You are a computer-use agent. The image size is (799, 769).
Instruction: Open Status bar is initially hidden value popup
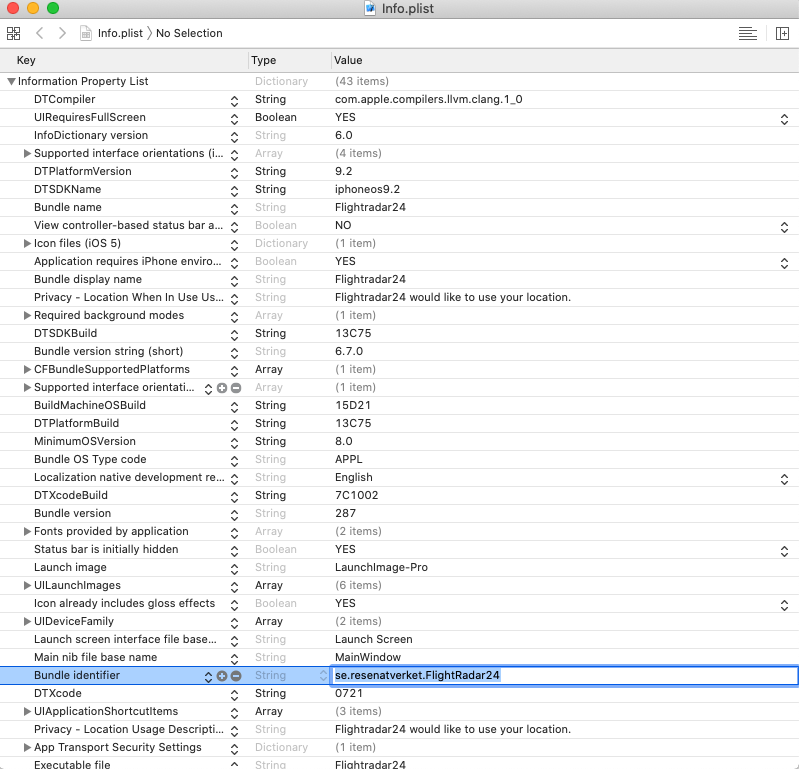pyautogui.click(x=784, y=551)
